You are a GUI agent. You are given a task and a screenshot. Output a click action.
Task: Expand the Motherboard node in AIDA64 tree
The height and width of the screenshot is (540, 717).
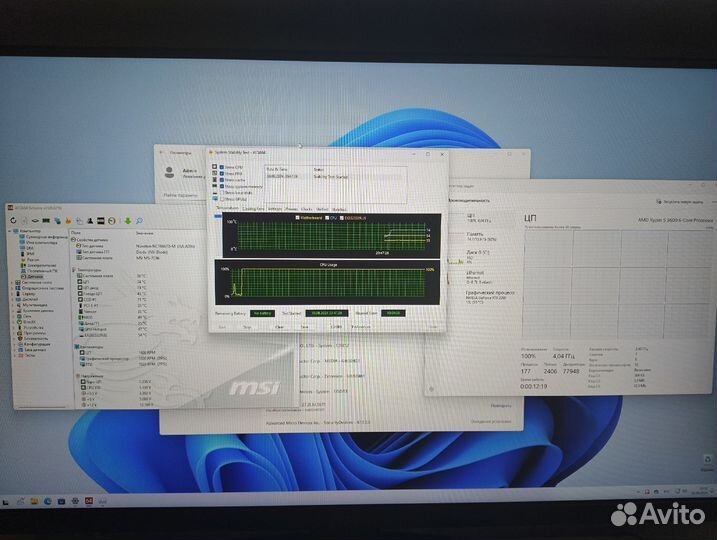[11, 283]
